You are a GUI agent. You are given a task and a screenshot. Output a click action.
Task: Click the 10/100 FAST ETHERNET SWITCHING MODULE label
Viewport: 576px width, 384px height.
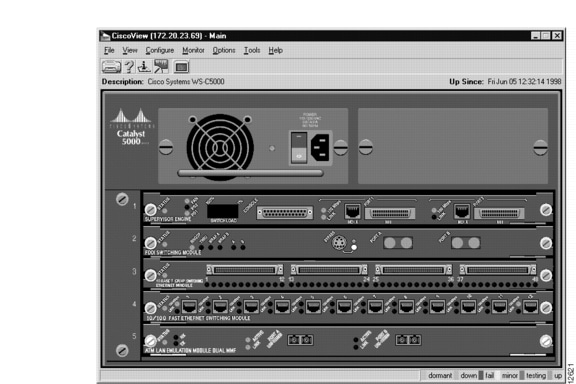click(198, 318)
